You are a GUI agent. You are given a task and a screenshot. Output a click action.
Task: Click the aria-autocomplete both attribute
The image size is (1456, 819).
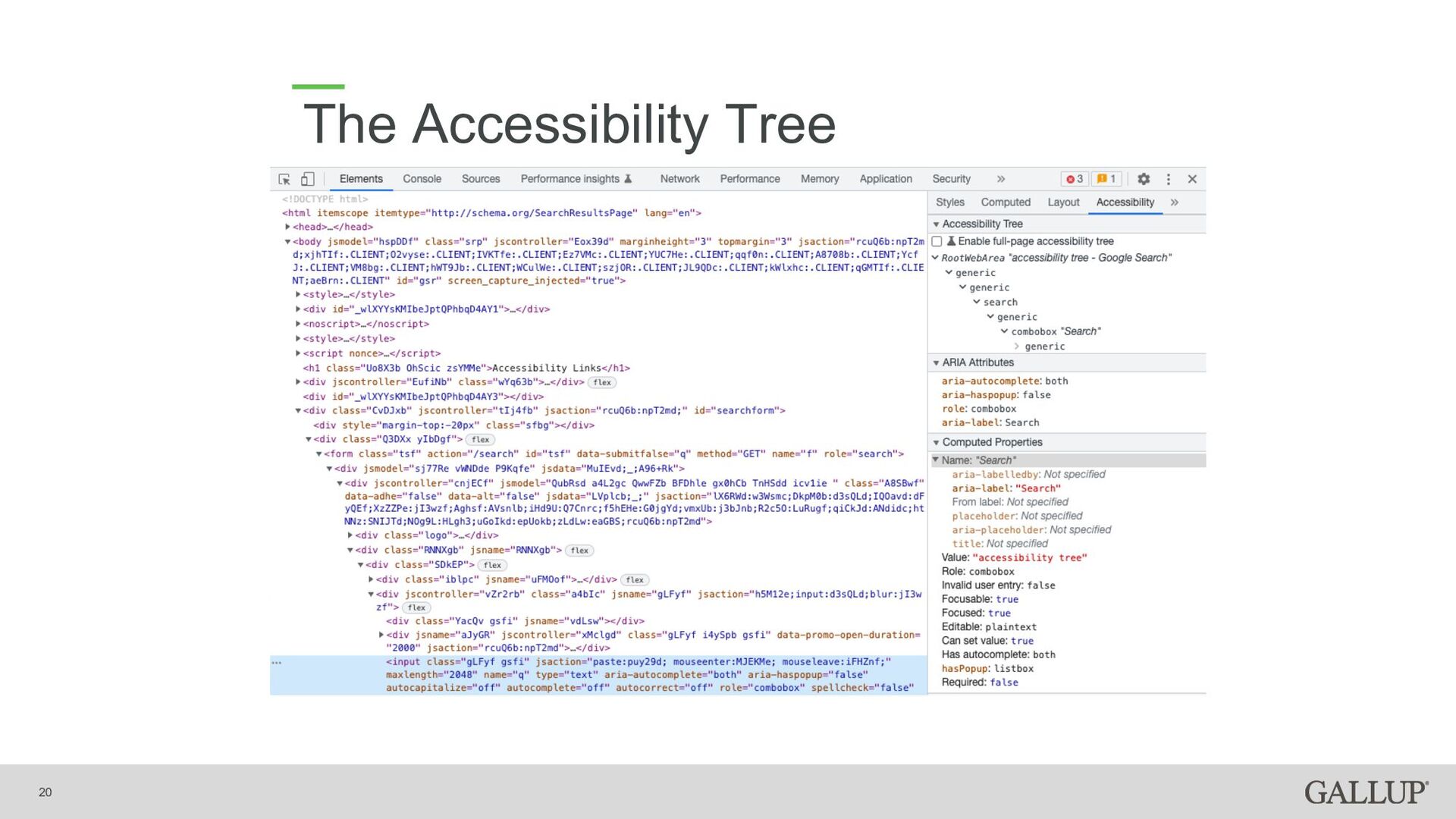[x=1005, y=381]
